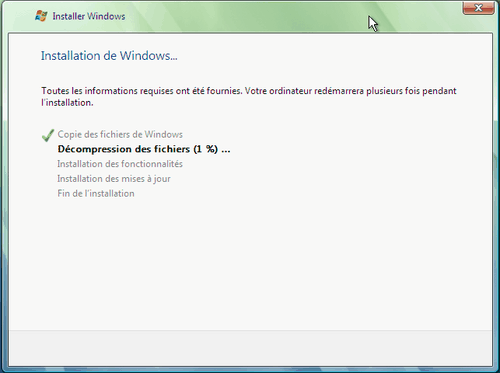Click the Windows flag icon in title bar
This screenshot has height=373, width=500.
(41, 16)
